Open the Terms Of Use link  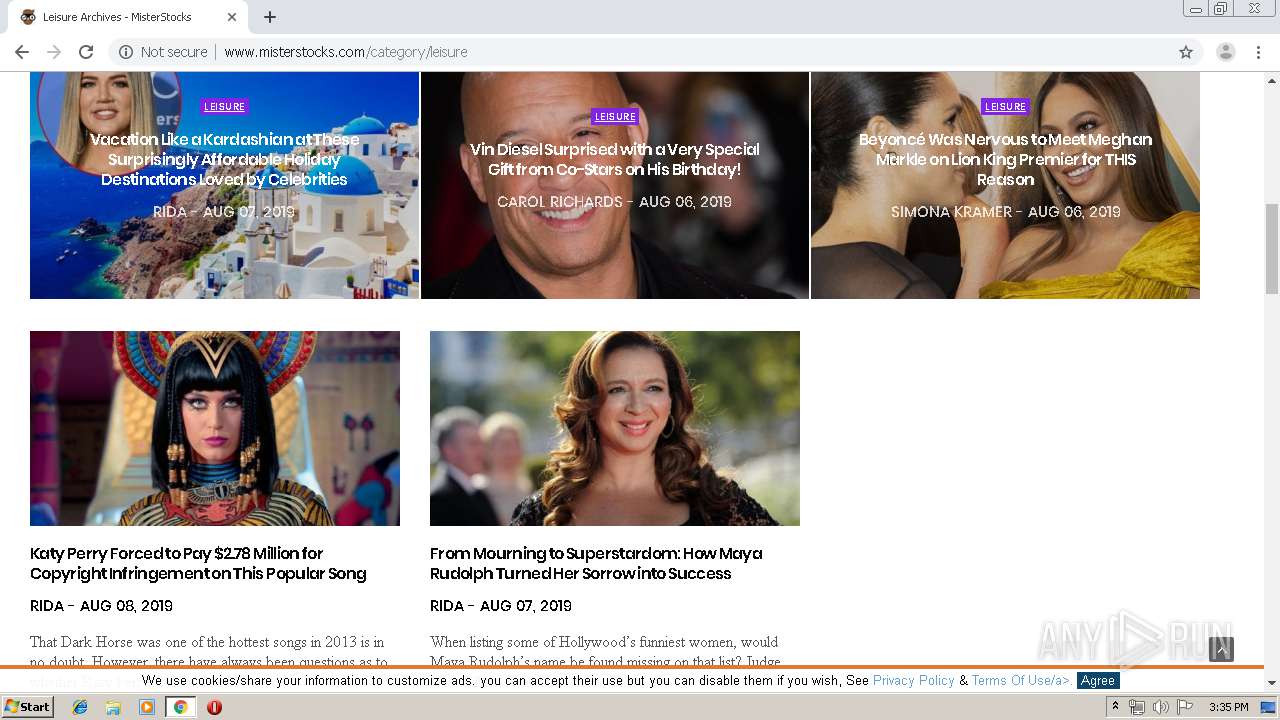[x=1021, y=680]
